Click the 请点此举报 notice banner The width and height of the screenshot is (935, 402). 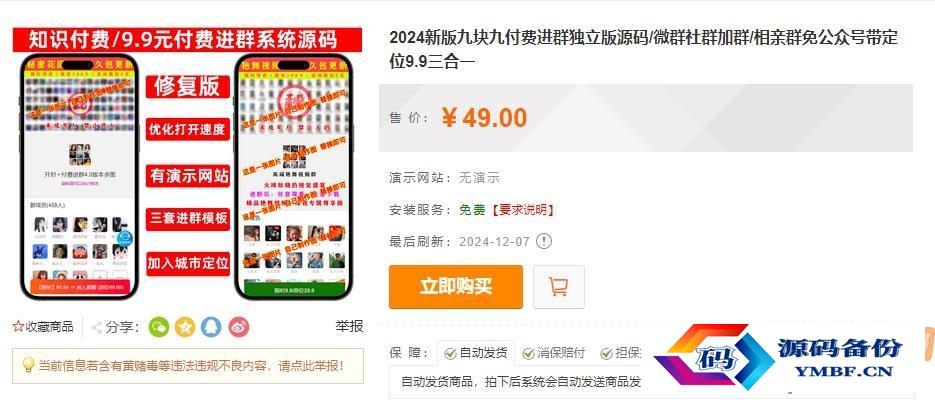click(188, 366)
